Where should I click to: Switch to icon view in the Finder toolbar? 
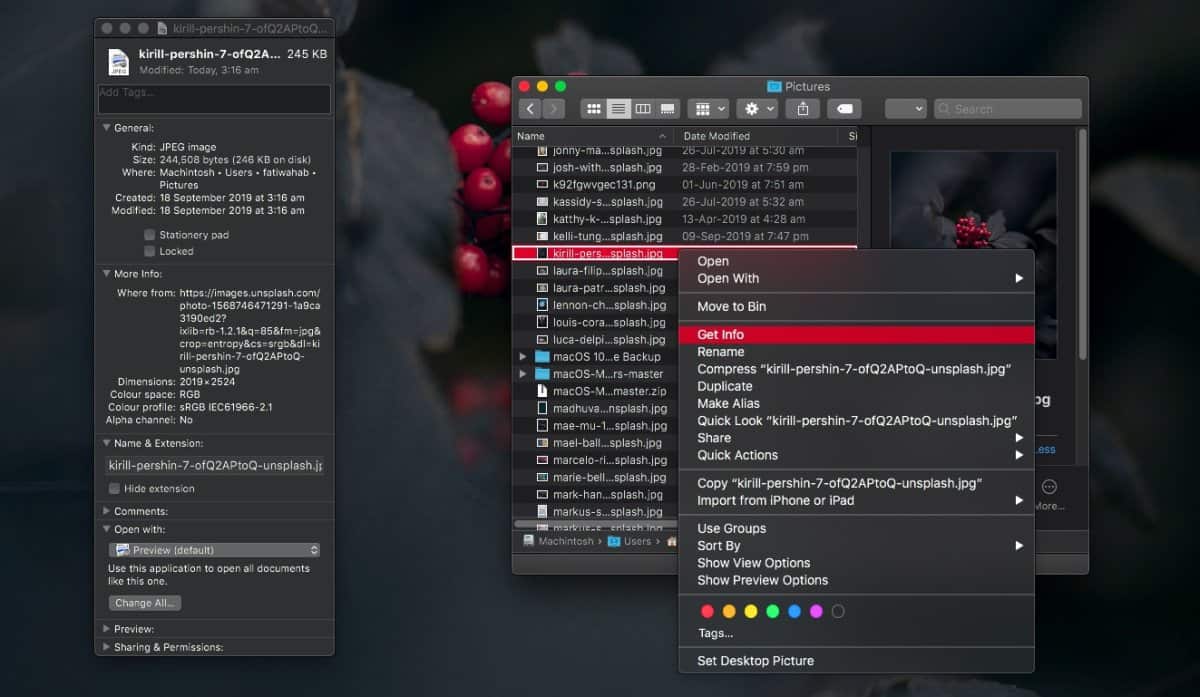(x=593, y=108)
